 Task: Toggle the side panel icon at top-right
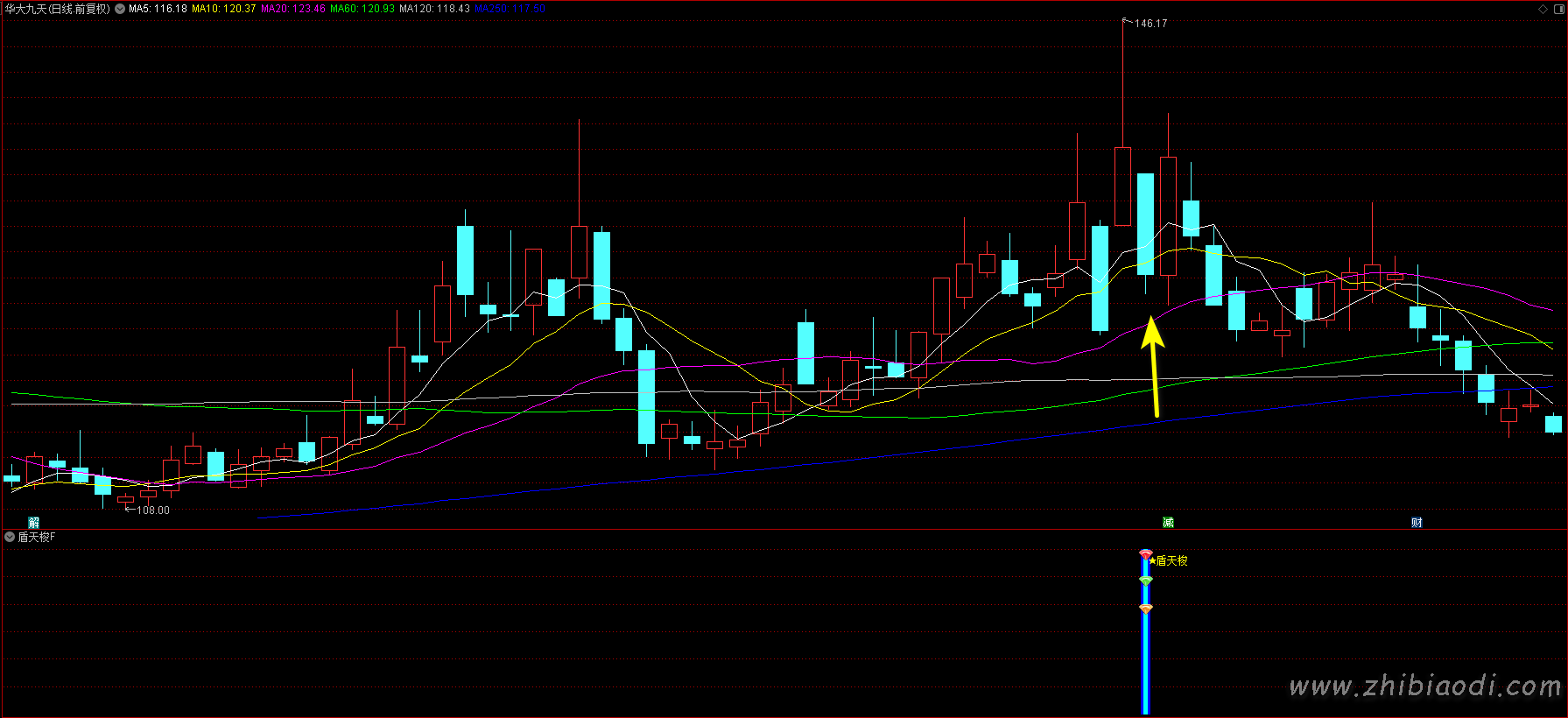[1558, 9]
